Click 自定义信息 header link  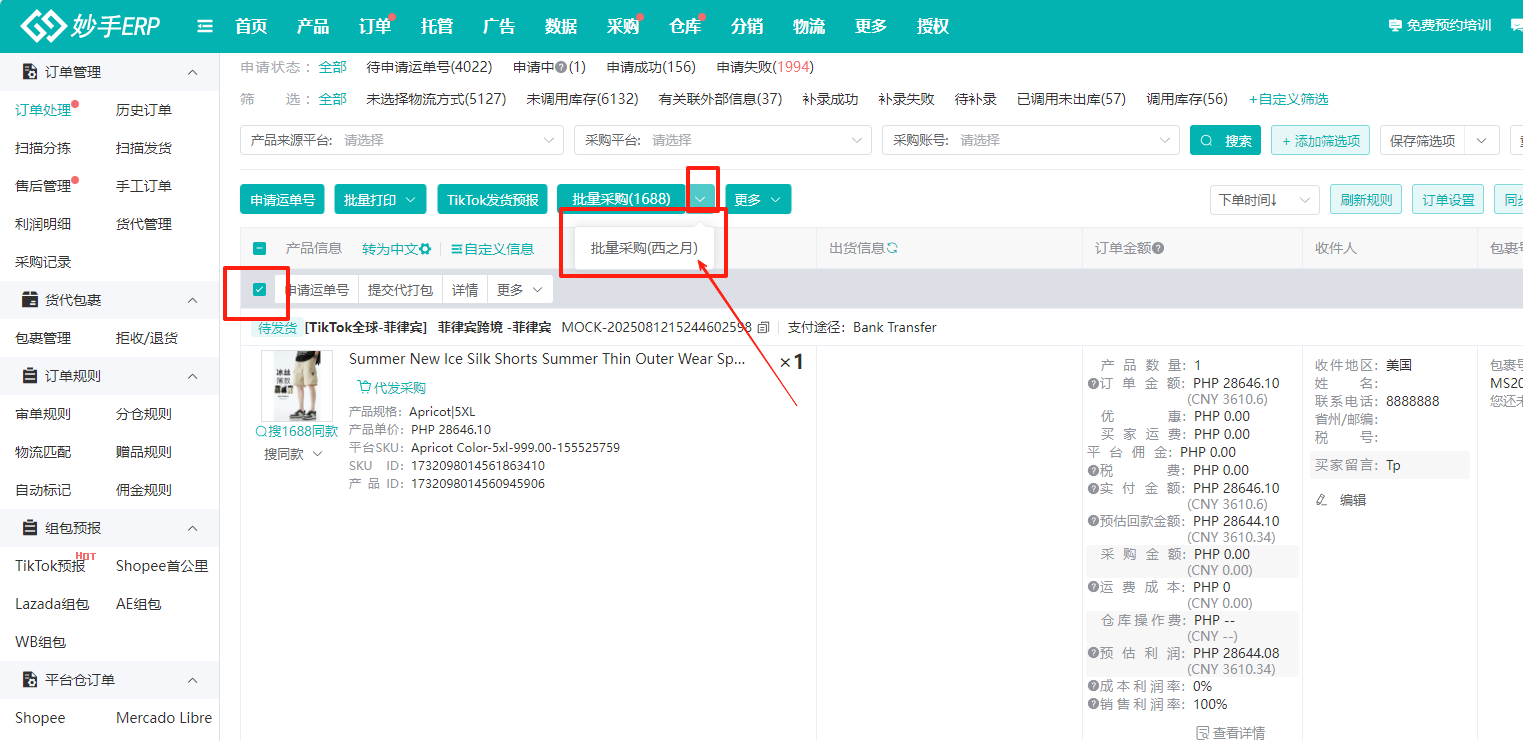tap(492, 249)
